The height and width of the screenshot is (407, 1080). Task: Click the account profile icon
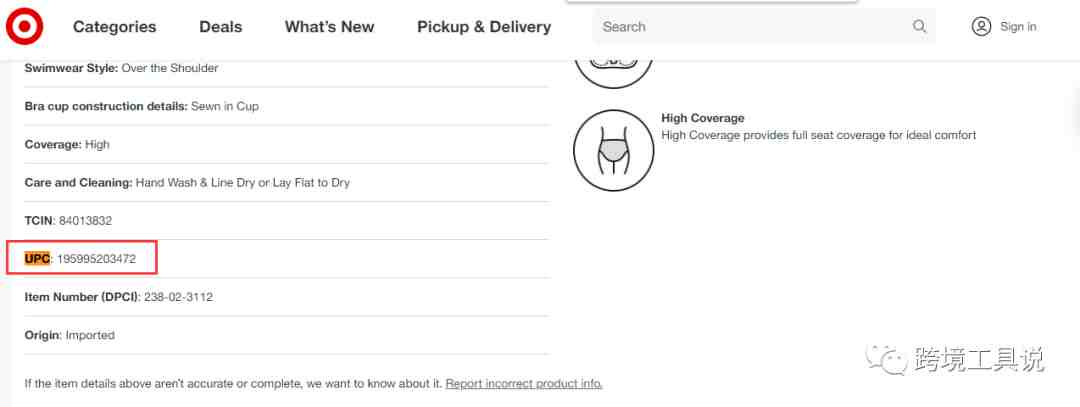[x=981, y=26]
